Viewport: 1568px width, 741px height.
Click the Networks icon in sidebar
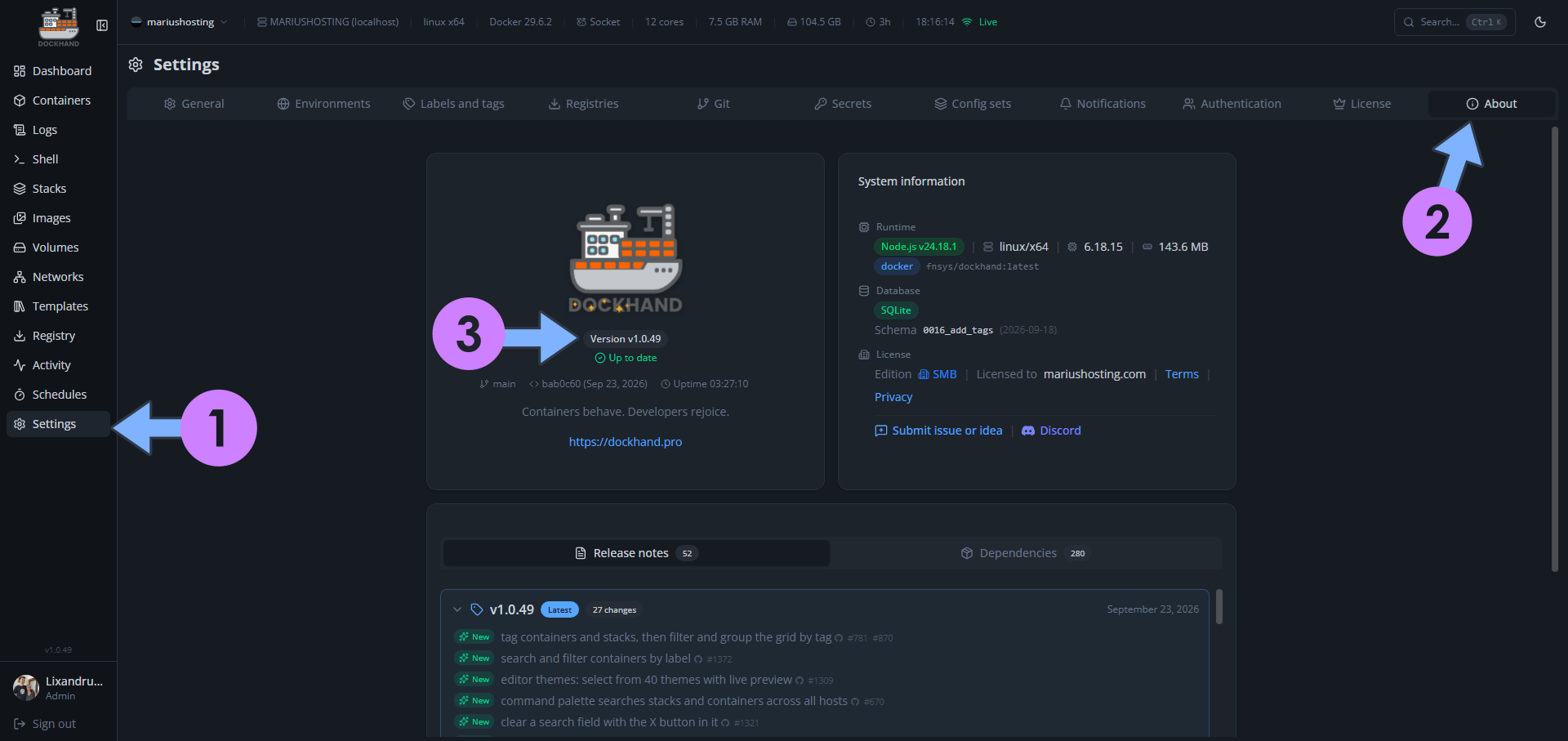point(20,277)
